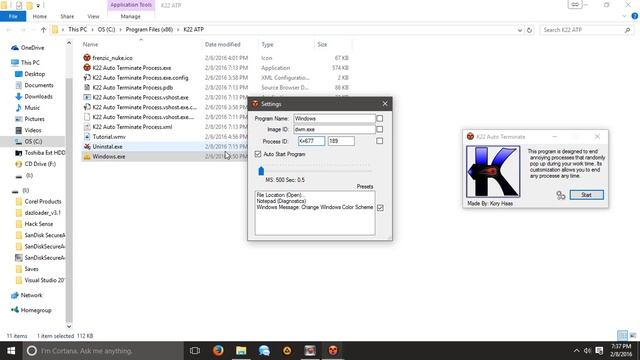This screenshot has width=640, height=360.
Task: Select the Windows.exe file icon
Action: pos(87,156)
